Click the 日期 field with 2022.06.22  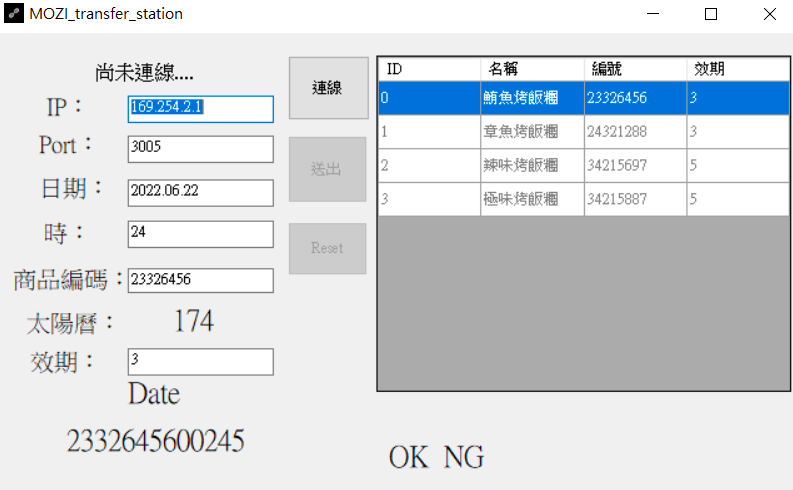201,193
